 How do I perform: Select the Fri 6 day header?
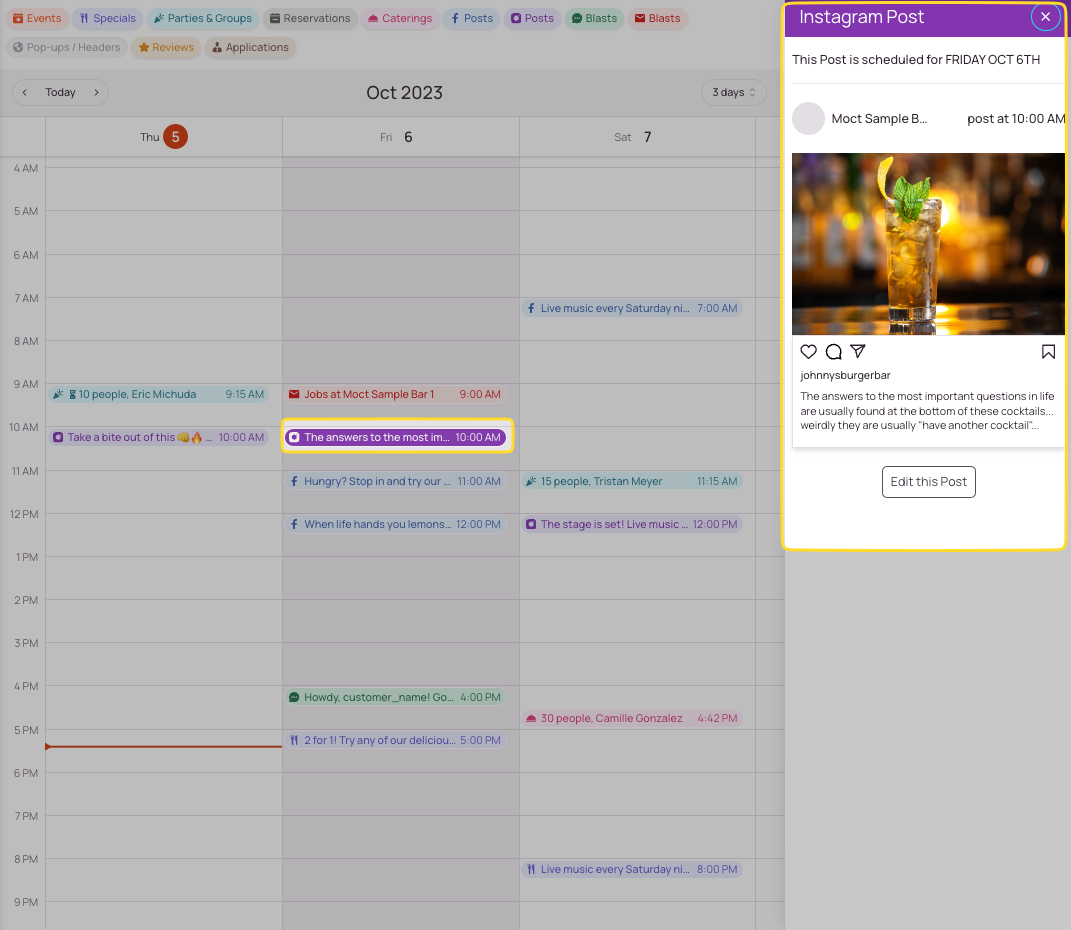(401, 137)
